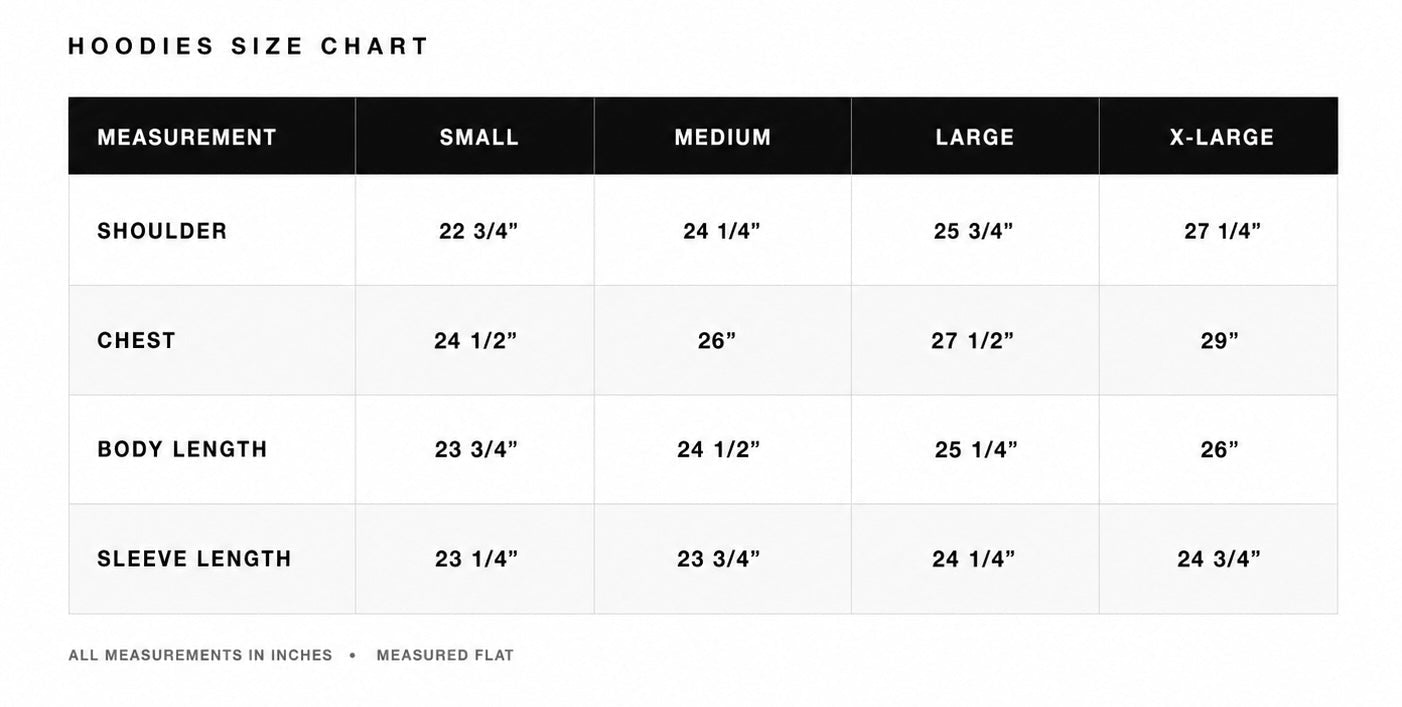Click the MEASURED FLAT footnote
This screenshot has width=1402, height=707.
coord(445,655)
